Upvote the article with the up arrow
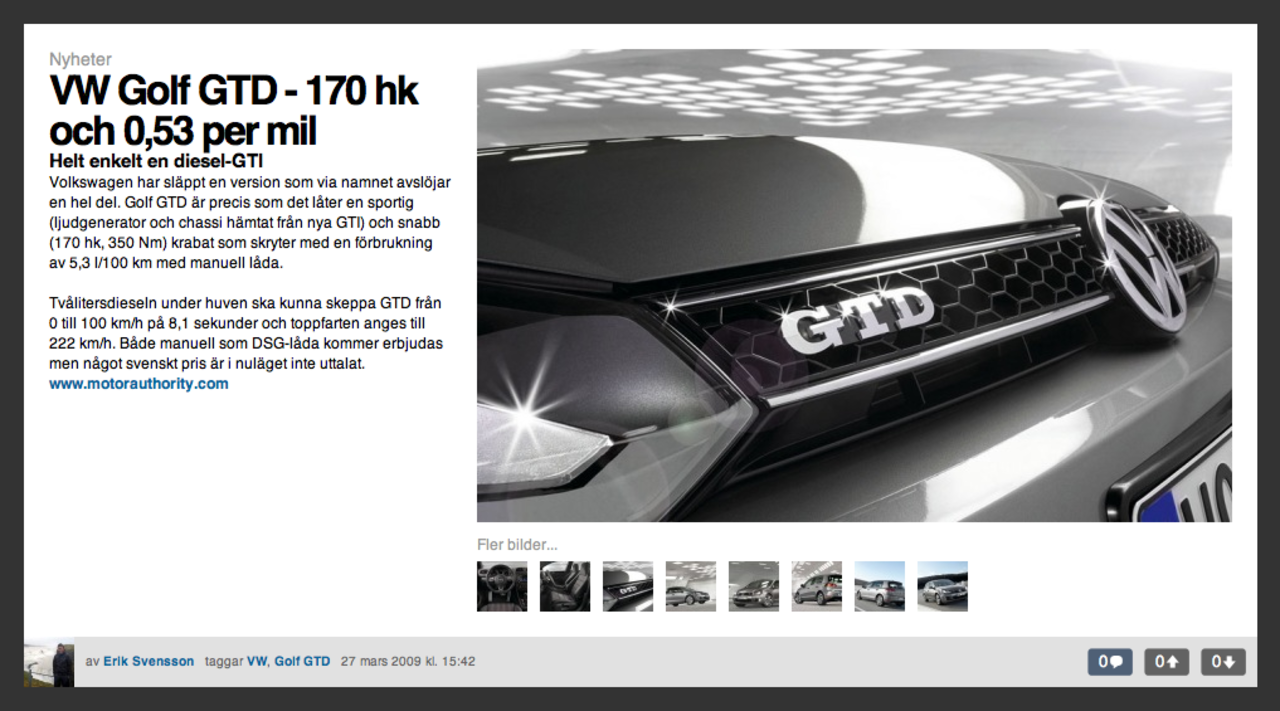 click(1166, 661)
